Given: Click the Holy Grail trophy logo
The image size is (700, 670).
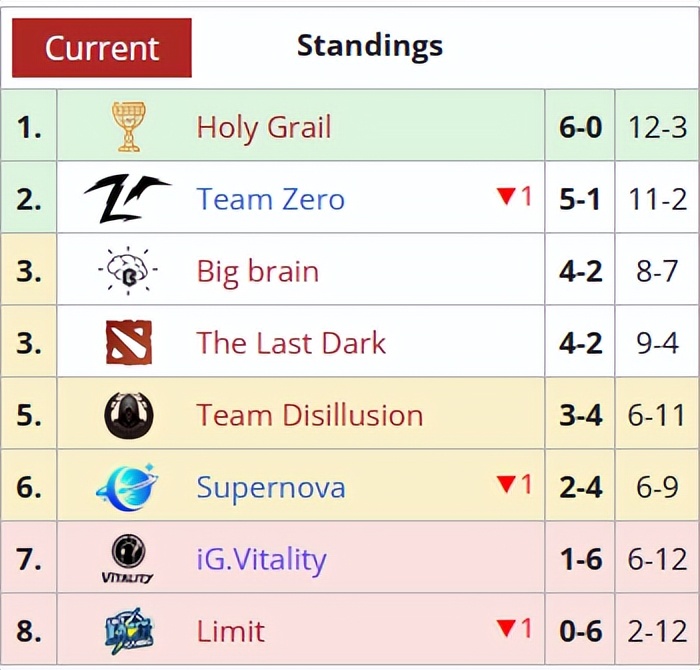Looking at the screenshot, I should coord(128,127).
